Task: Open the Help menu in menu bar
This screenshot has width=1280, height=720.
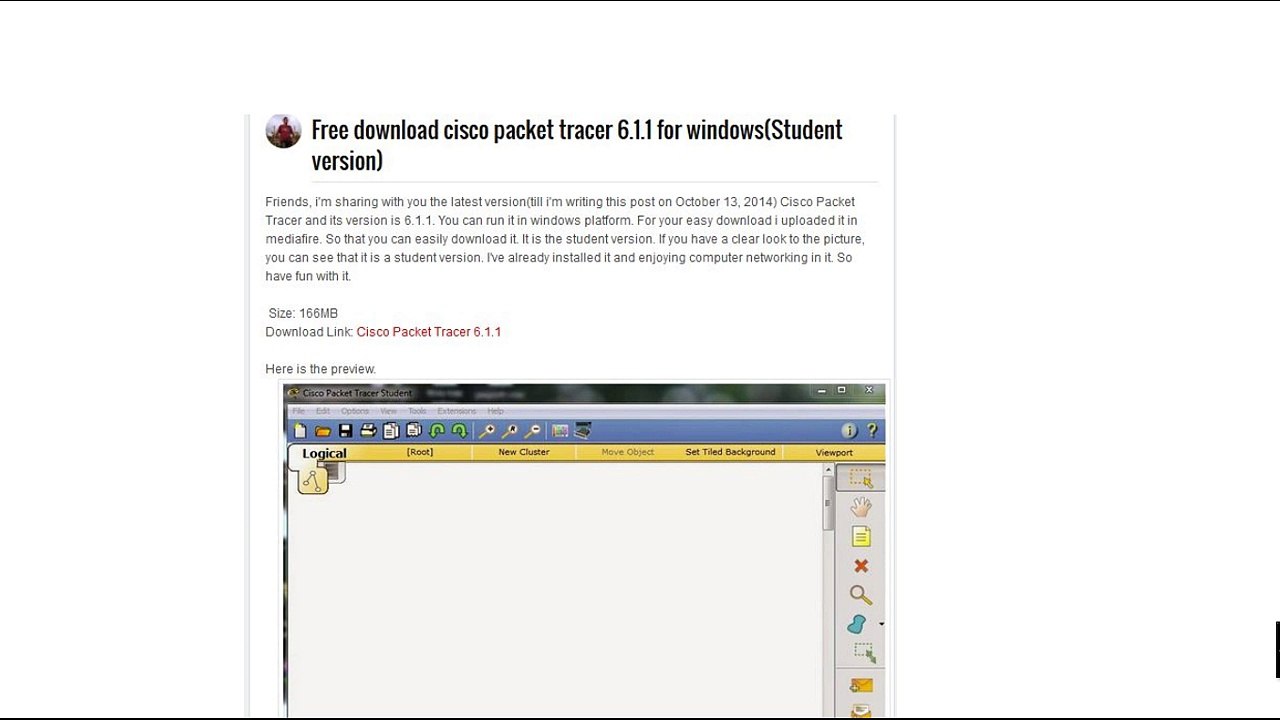Action: pyautogui.click(x=495, y=411)
